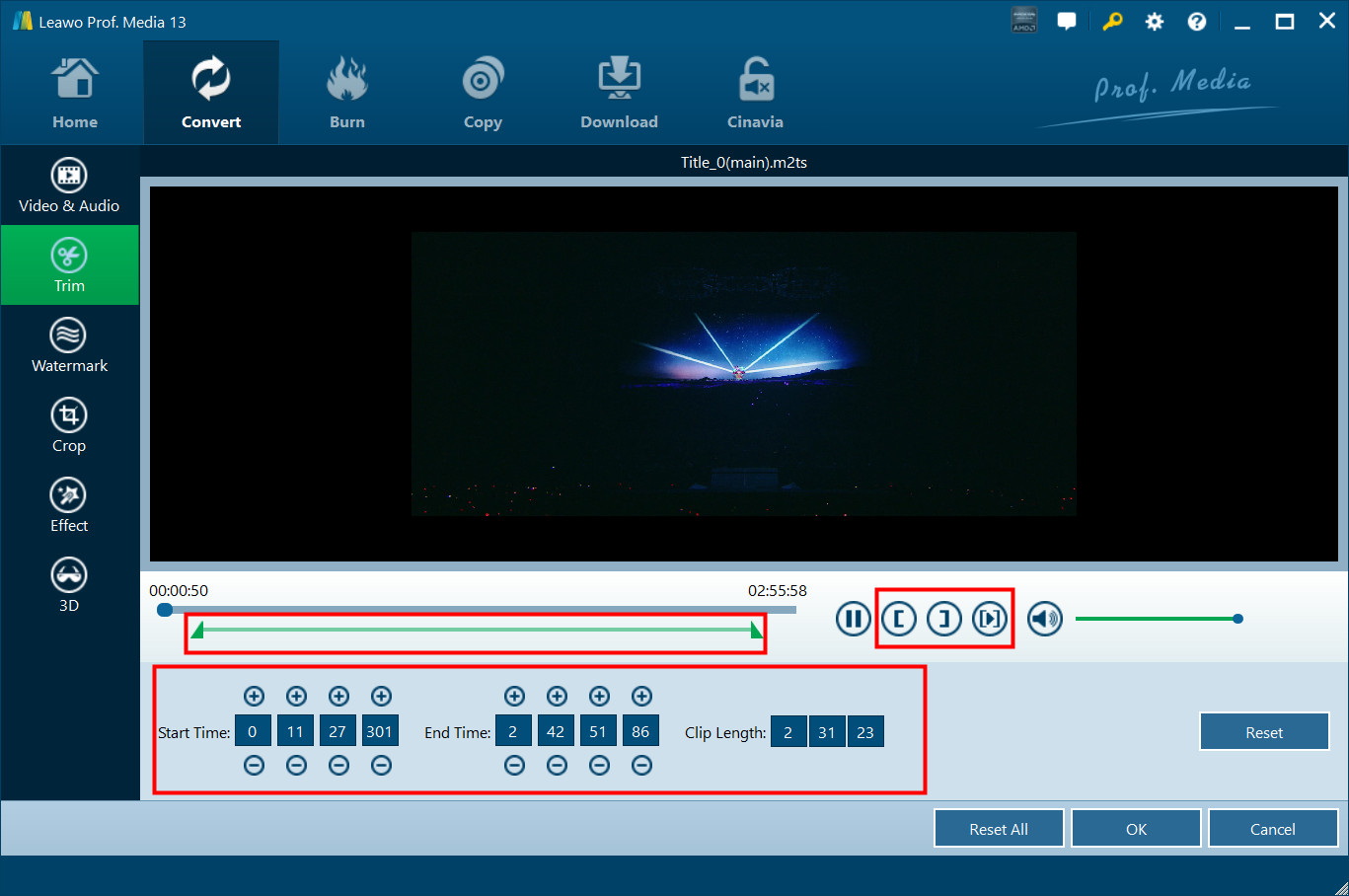Click the video preview frame
Image resolution: width=1349 pixels, height=896 pixels.
[744, 374]
